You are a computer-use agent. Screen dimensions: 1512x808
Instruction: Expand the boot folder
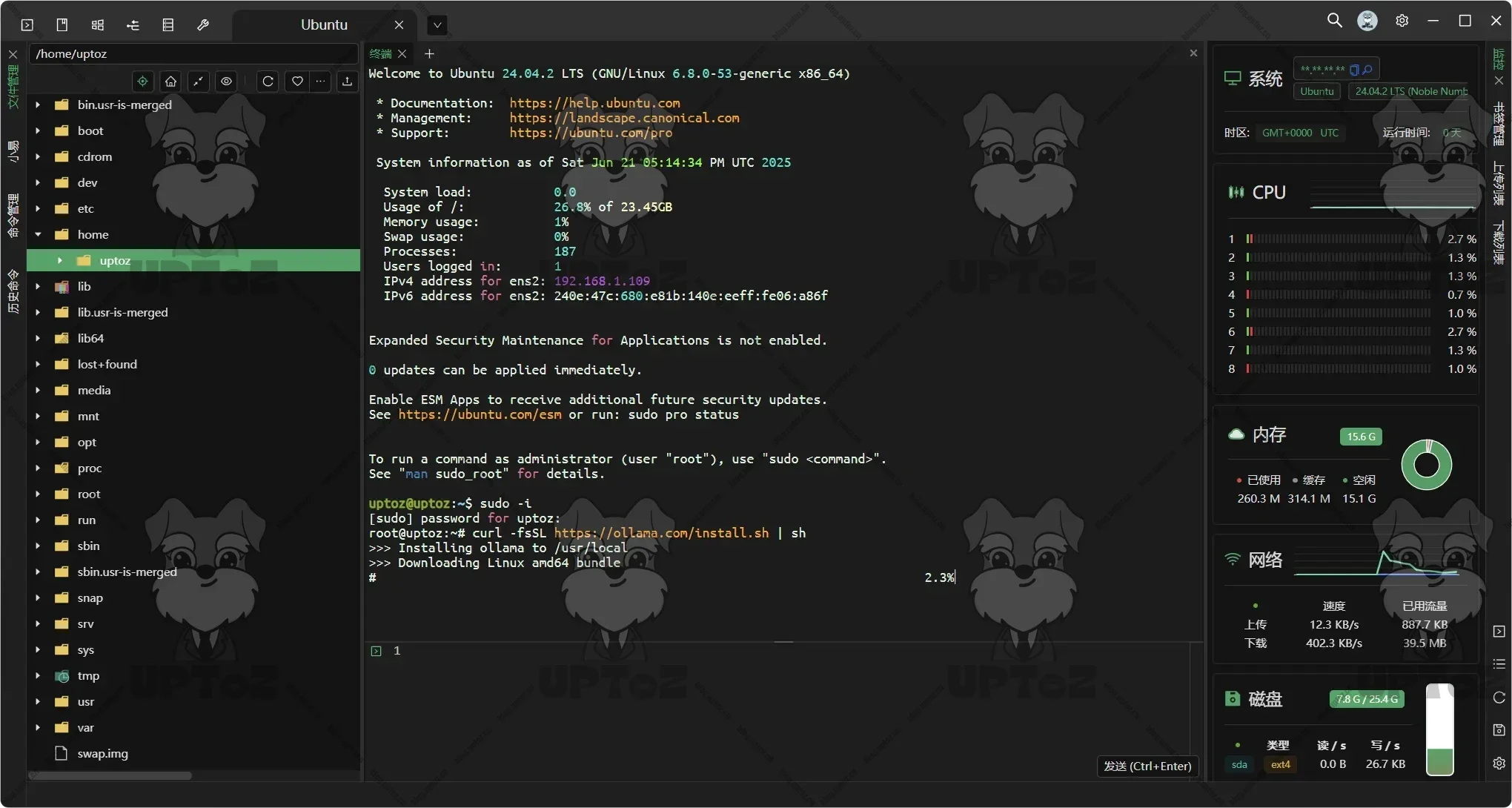pos(38,131)
